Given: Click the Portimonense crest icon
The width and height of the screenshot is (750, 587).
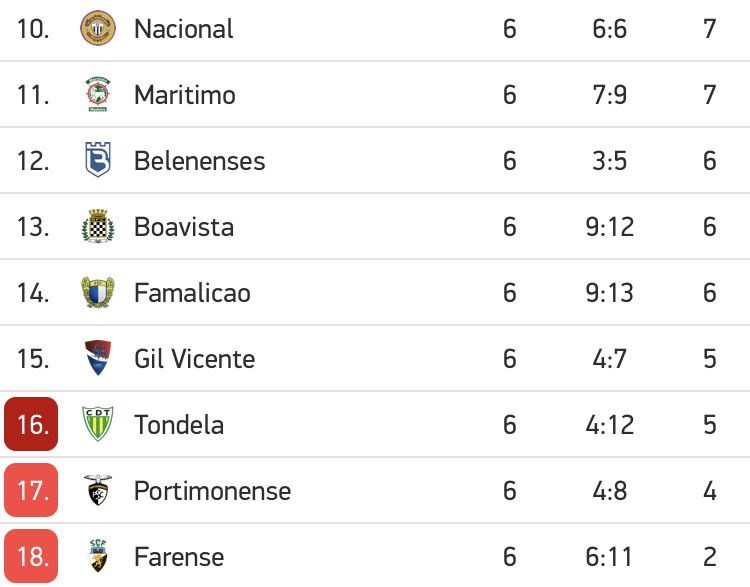Looking at the screenshot, I should [98, 490].
